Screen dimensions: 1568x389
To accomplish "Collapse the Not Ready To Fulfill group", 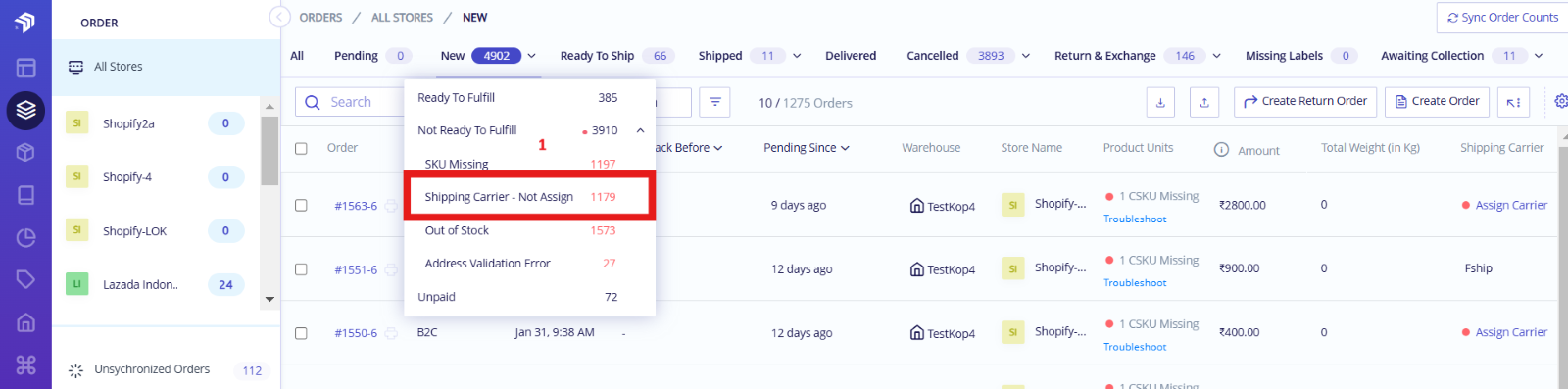I will click(x=640, y=130).
